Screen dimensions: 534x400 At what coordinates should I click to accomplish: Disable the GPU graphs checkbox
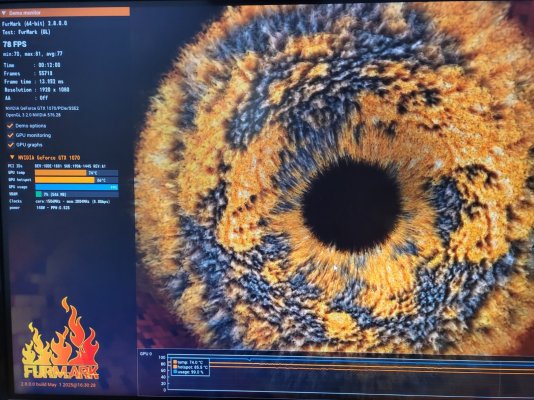(10, 145)
